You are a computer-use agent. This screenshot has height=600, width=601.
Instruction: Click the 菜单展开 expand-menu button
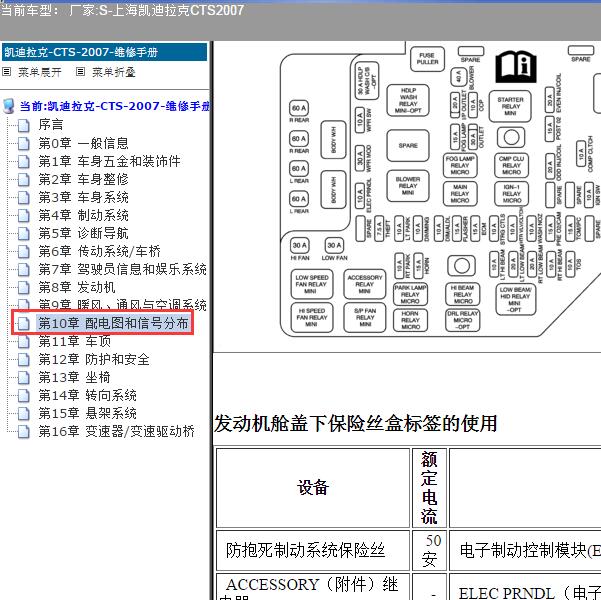(39, 72)
